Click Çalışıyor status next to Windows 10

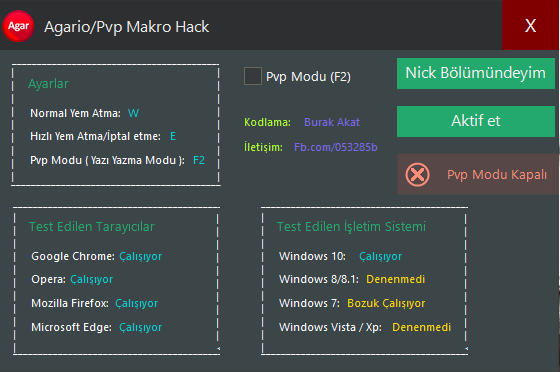[380, 256]
